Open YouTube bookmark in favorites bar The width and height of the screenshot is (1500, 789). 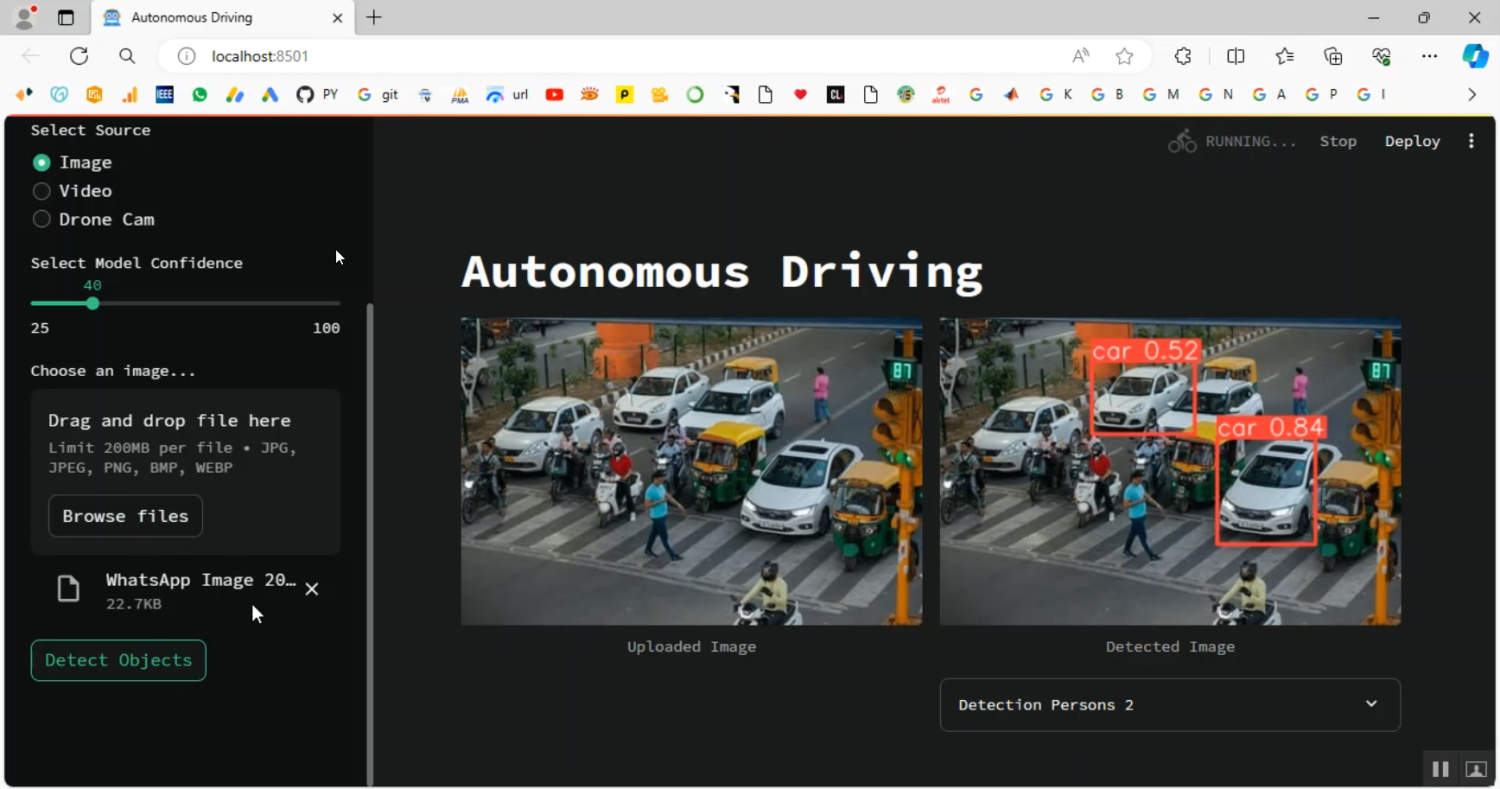coord(554,95)
